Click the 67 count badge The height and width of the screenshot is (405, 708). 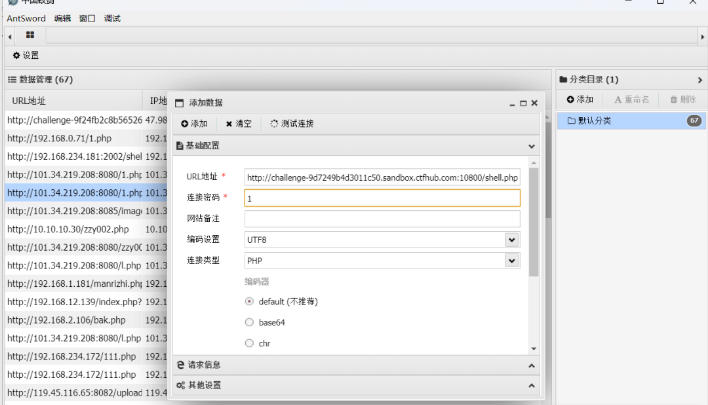tap(694, 121)
